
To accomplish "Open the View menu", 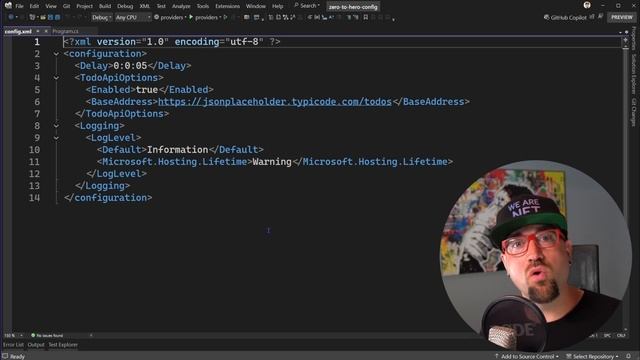I will tap(51, 6).
